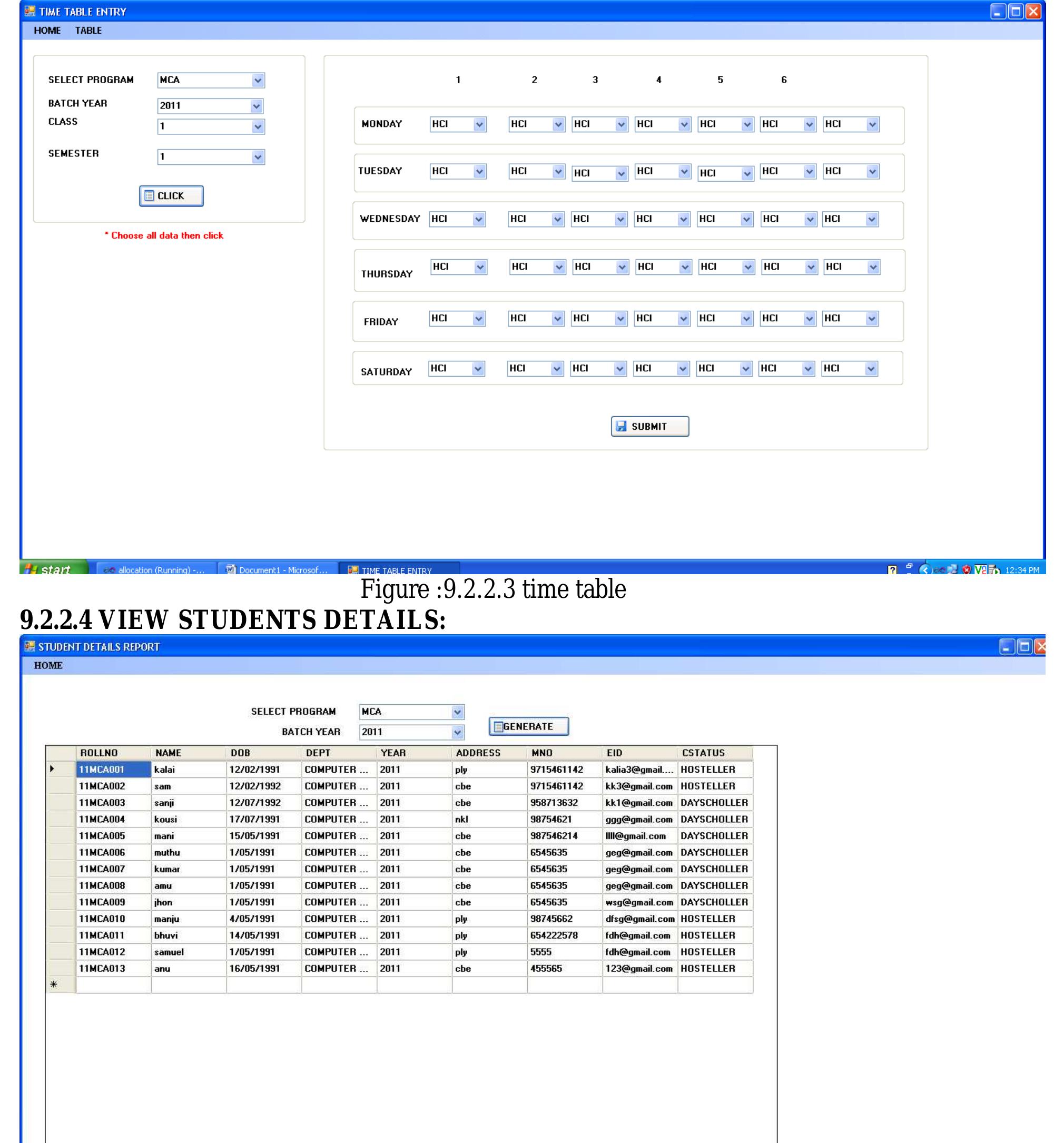Expand the SEMESTER dropdown

(x=258, y=157)
